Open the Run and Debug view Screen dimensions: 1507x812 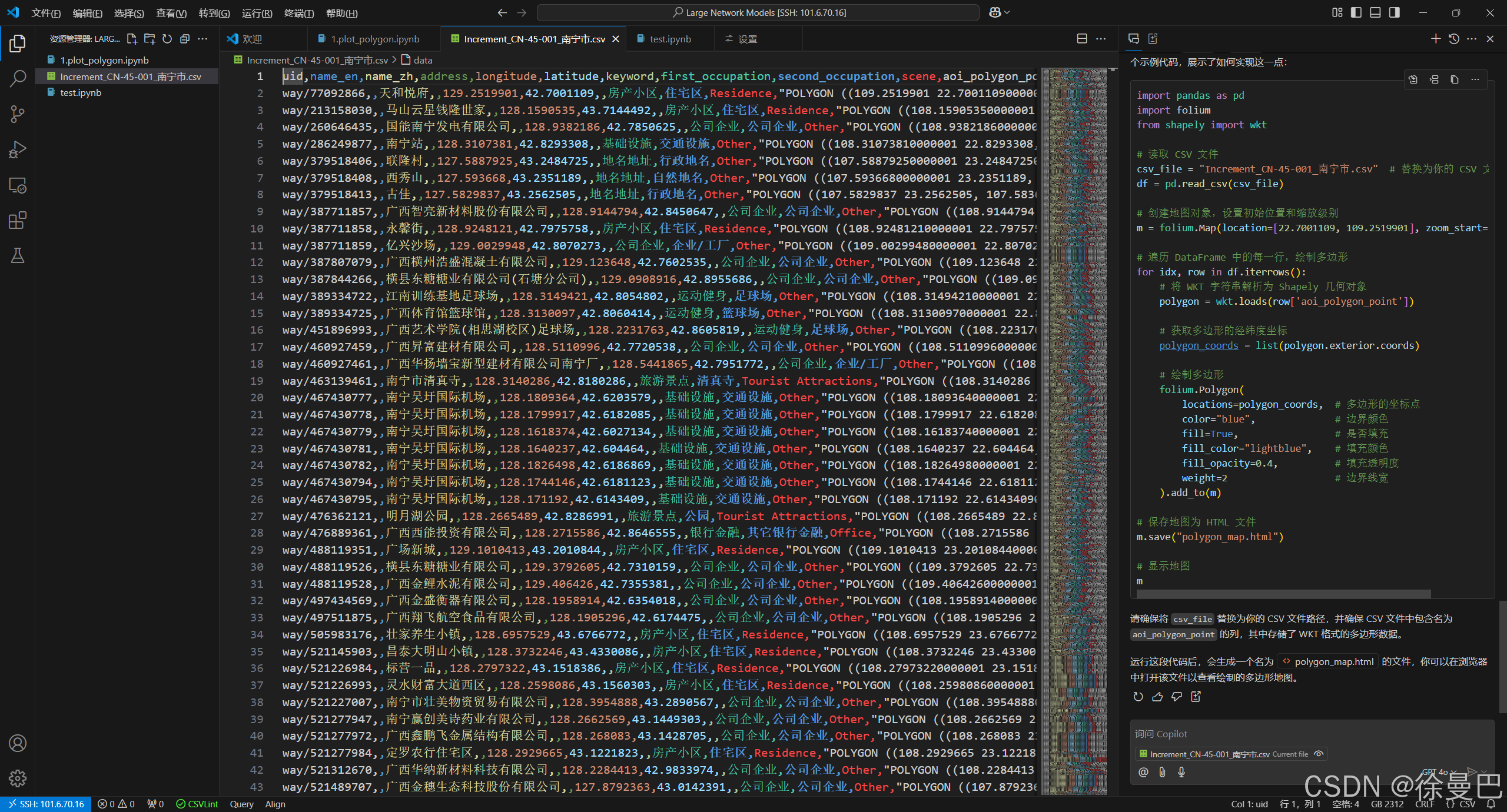click(18, 149)
